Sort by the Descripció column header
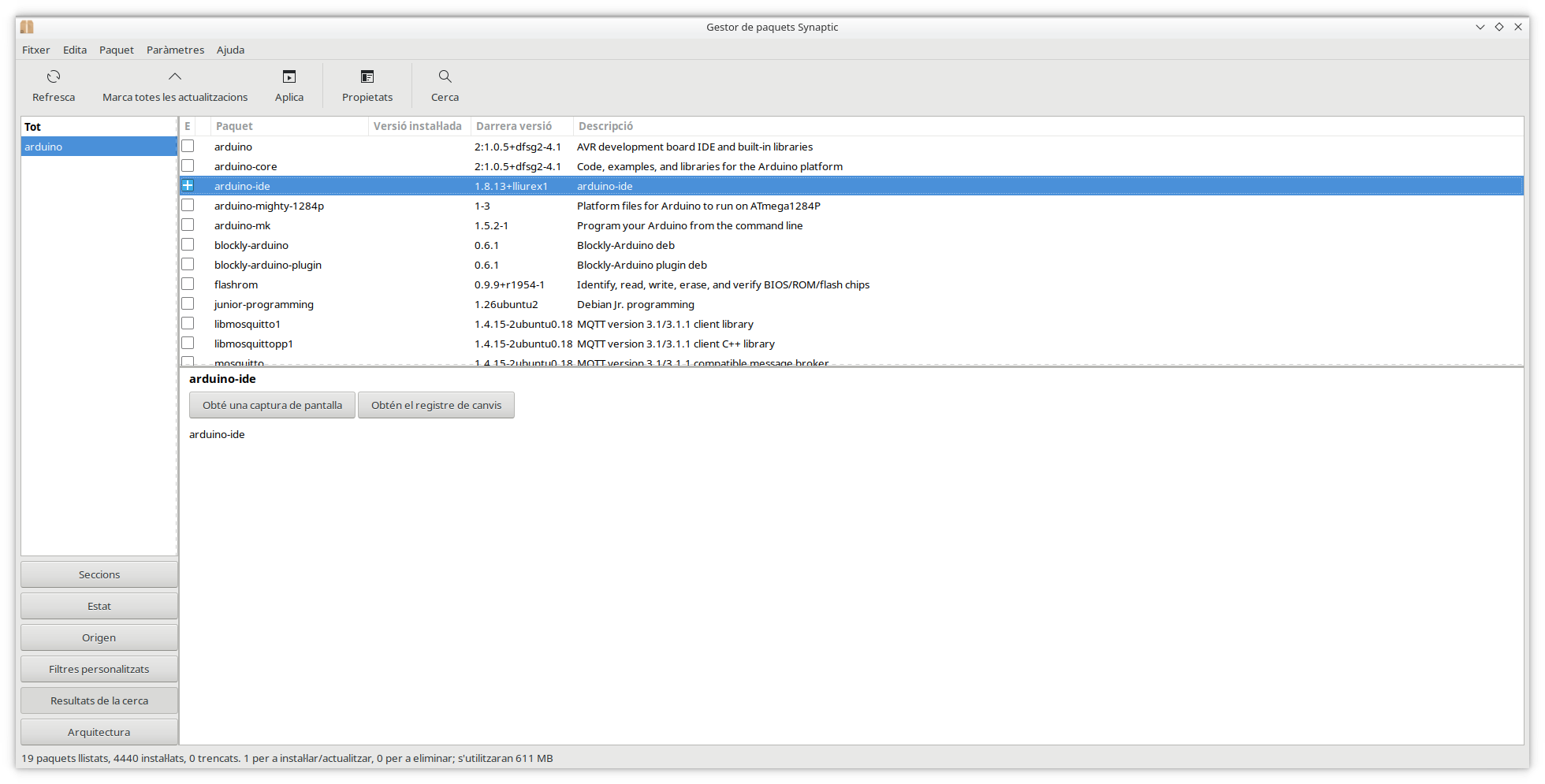1545x784 pixels. tap(1048, 126)
